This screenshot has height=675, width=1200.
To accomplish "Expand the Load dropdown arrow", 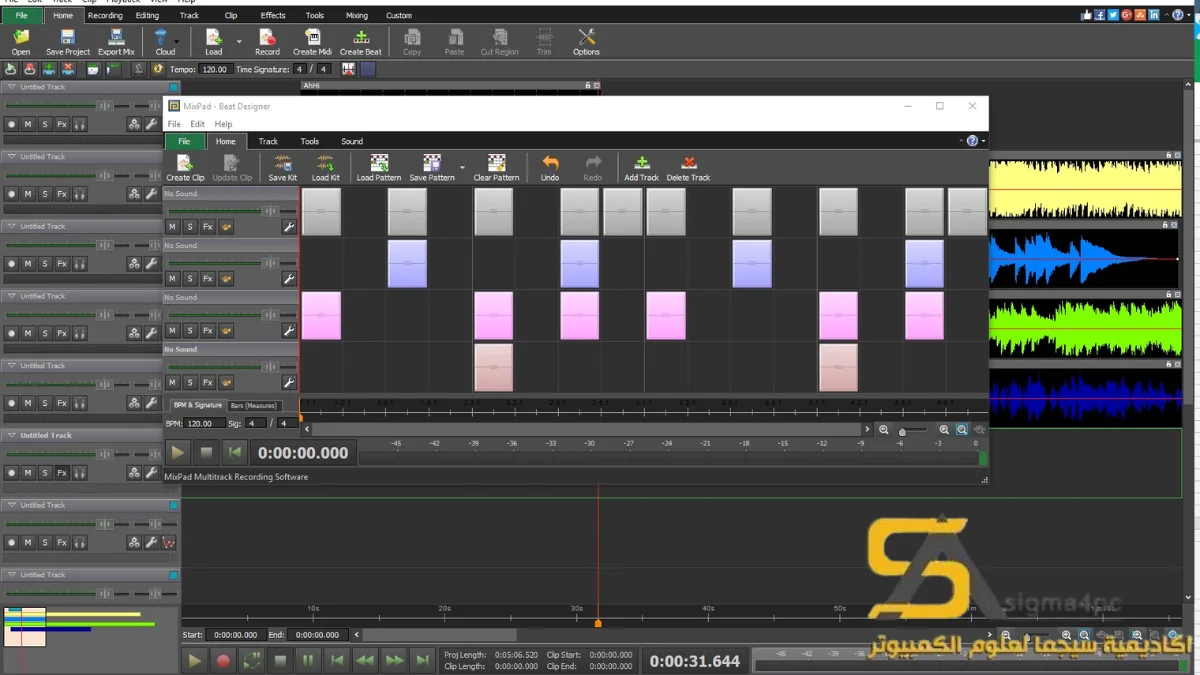I will point(239,42).
